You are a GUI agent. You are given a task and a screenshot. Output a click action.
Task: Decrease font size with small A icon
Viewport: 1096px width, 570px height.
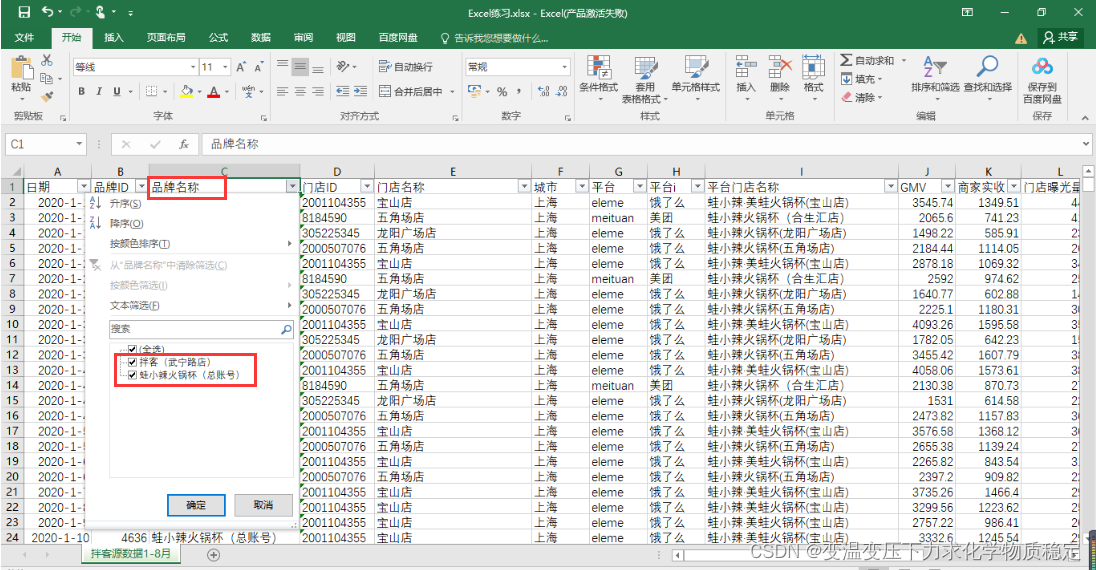click(x=259, y=67)
